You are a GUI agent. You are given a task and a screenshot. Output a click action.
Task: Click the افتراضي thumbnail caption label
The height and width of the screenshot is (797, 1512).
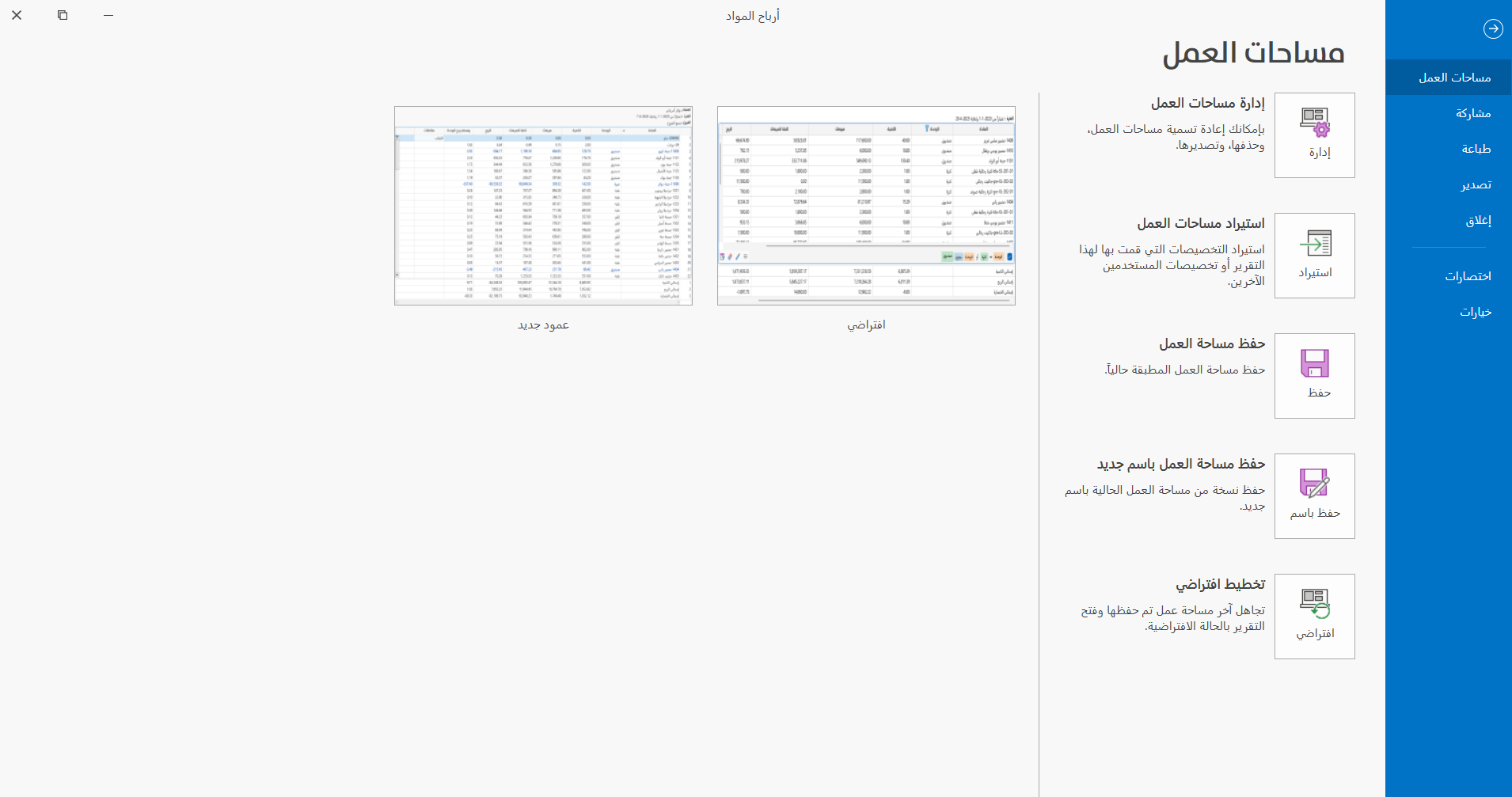(x=866, y=325)
